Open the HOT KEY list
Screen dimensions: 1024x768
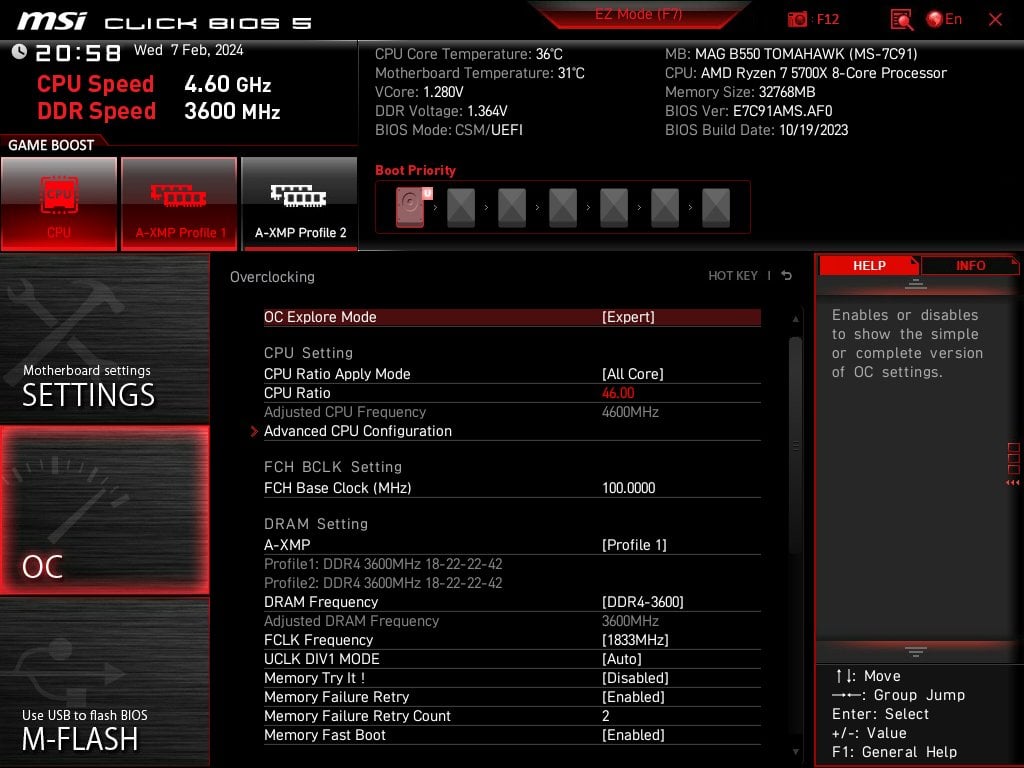point(733,276)
